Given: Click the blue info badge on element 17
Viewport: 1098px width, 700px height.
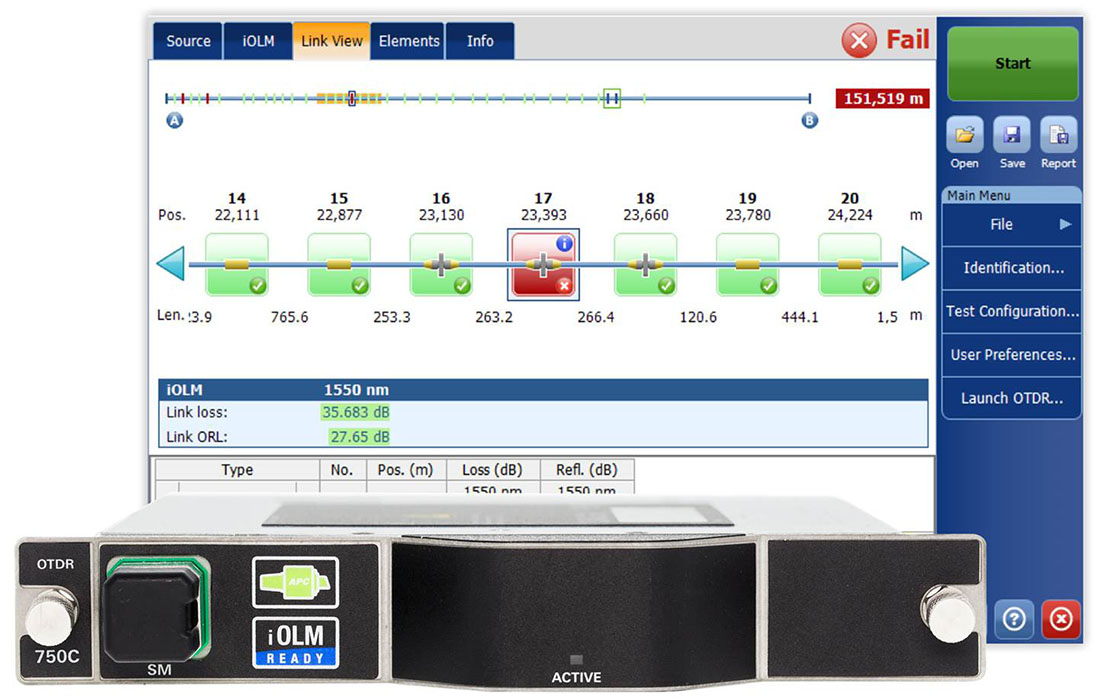Looking at the screenshot, I should coord(564,243).
